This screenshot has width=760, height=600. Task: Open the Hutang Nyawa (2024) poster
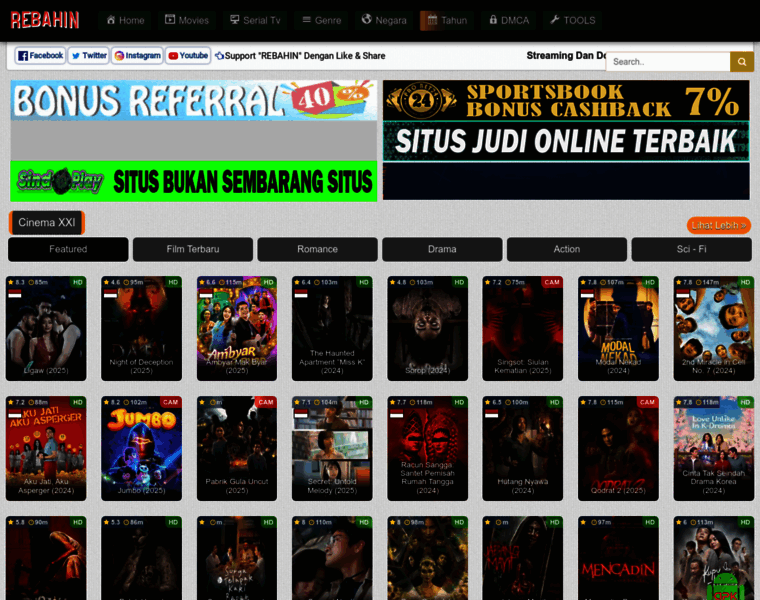pyautogui.click(x=522, y=449)
